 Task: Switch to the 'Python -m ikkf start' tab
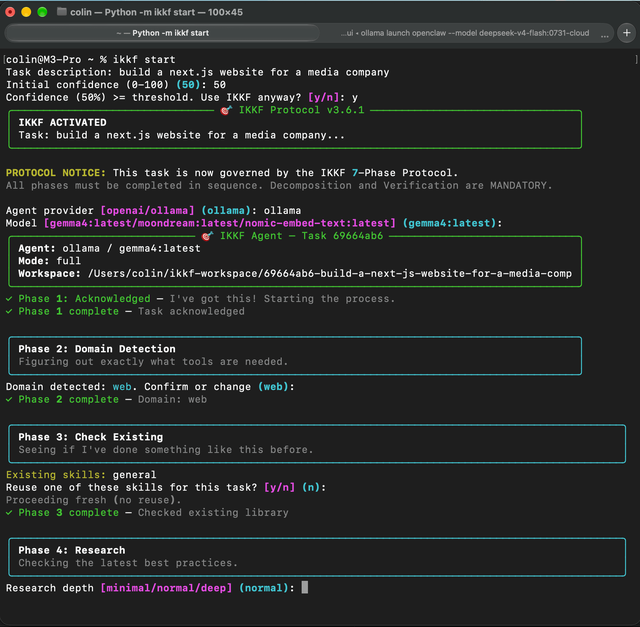[x=162, y=33]
